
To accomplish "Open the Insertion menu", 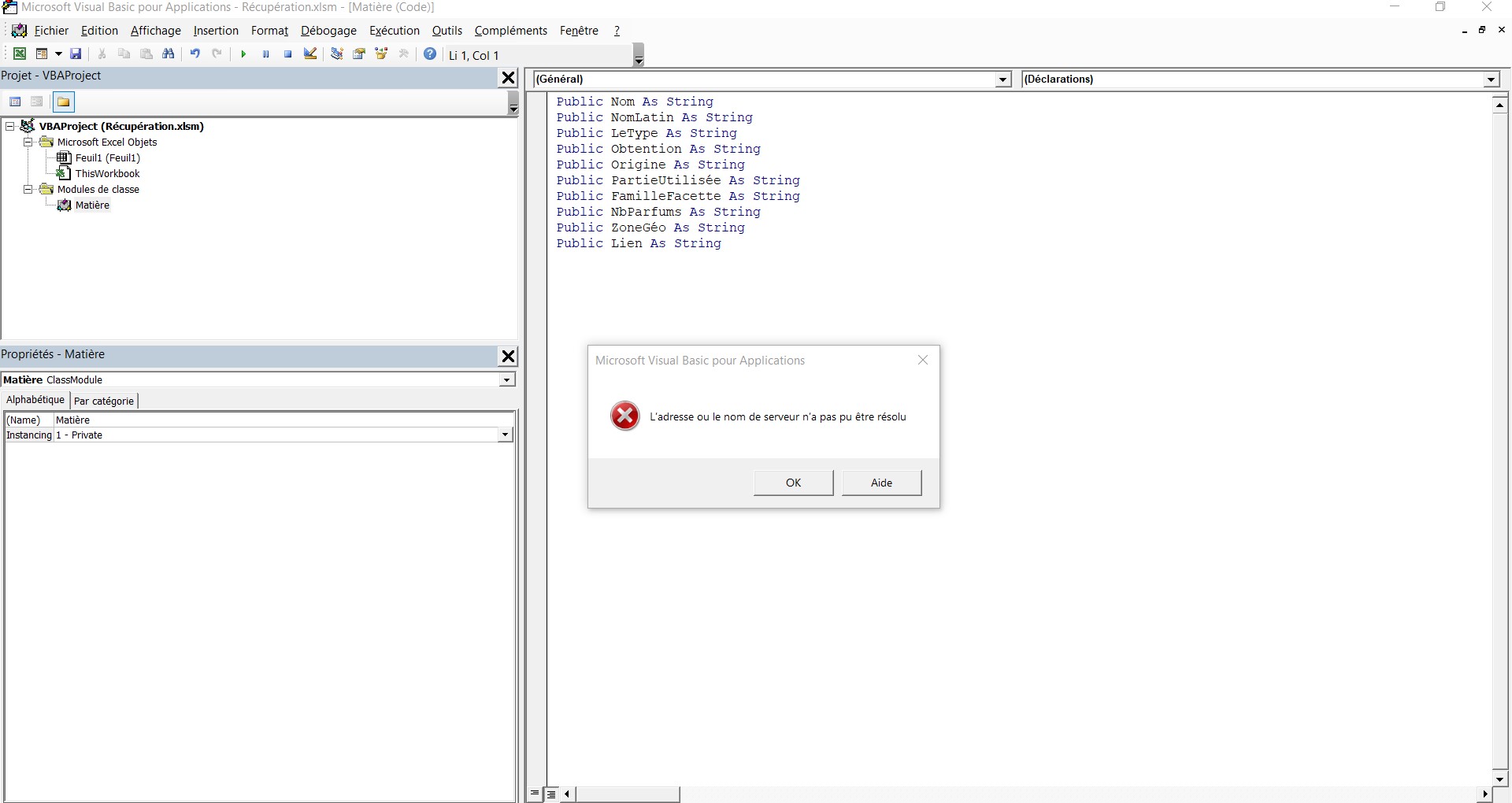I will point(216,31).
